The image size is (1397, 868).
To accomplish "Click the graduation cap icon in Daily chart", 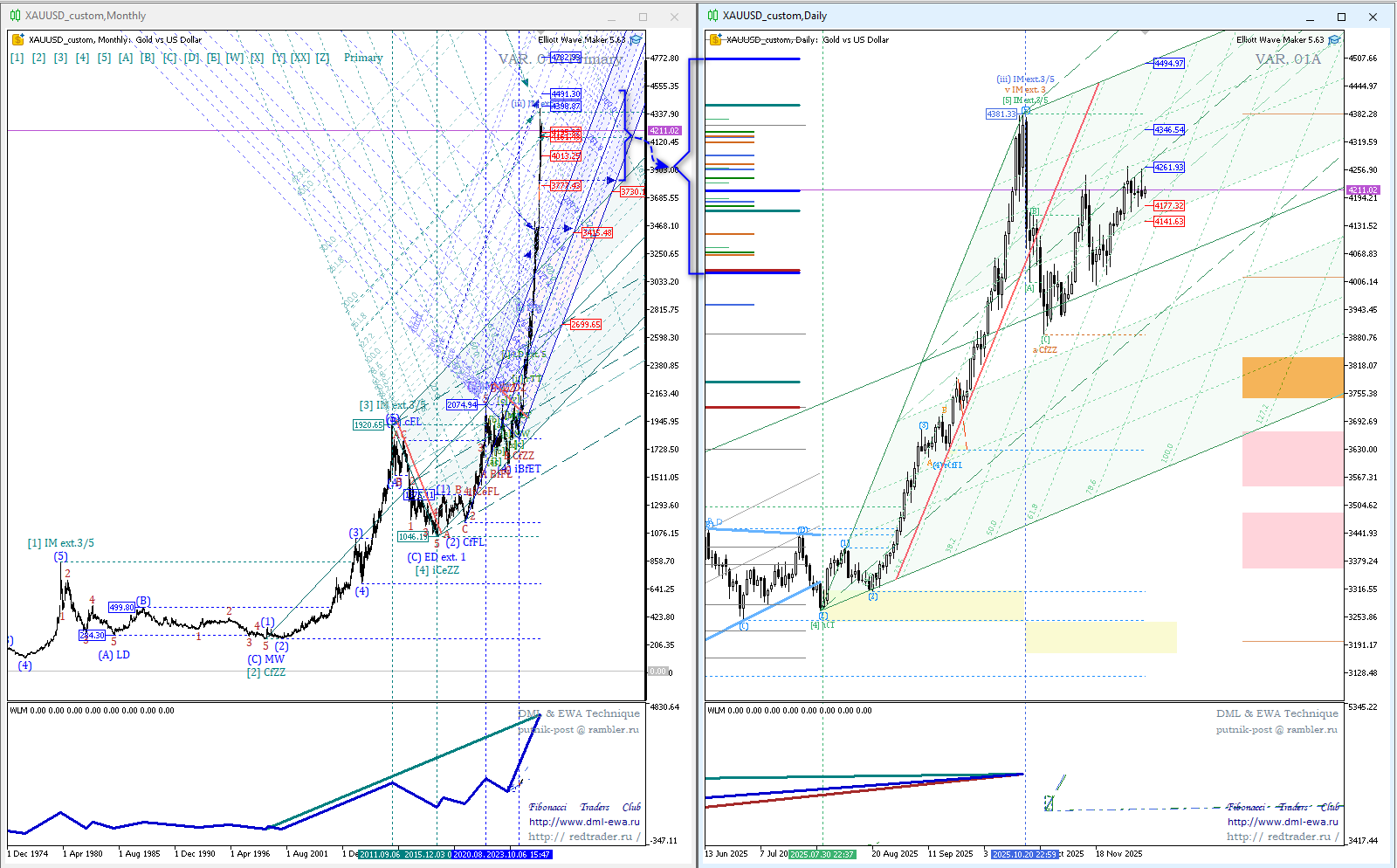I will click(1334, 39).
